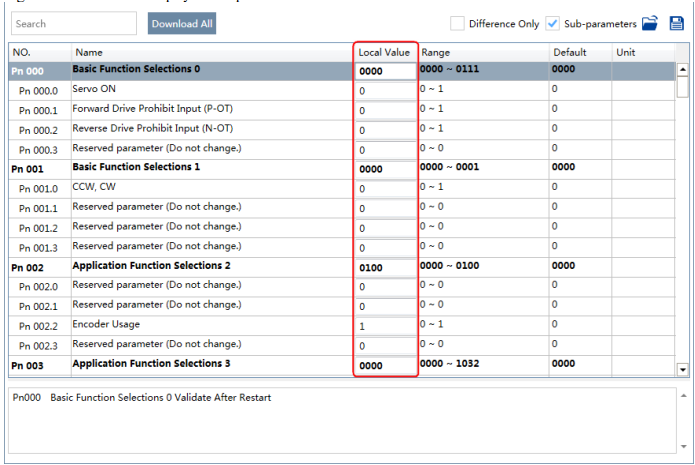The height and width of the screenshot is (465, 695).
Task: Click the Unit column header
Action: pyautogui.click(x=644, y=52)
